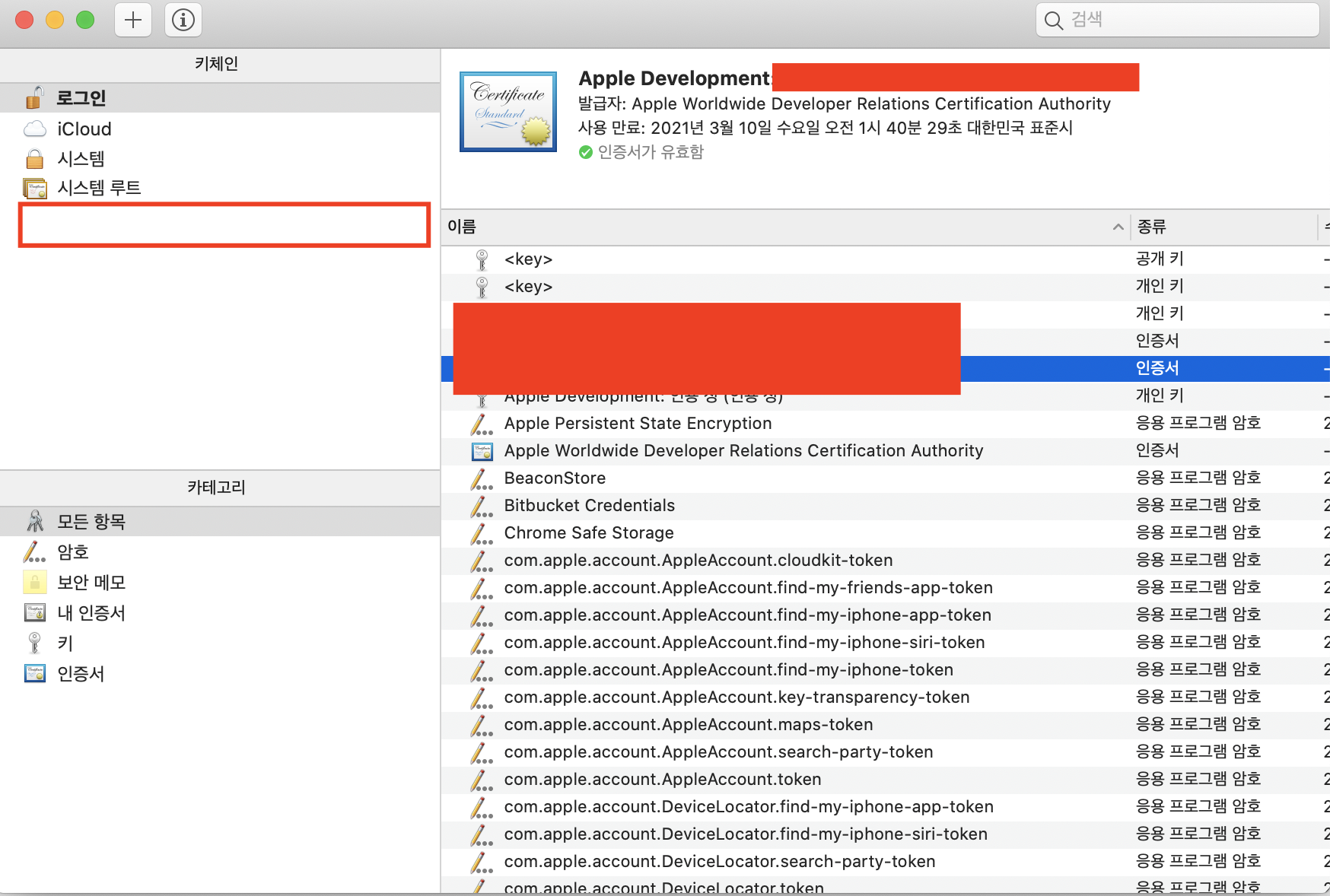The width and height of the screenshot is (1330, 896).
Task: Select the 키 category
Action: coord(220,643)
